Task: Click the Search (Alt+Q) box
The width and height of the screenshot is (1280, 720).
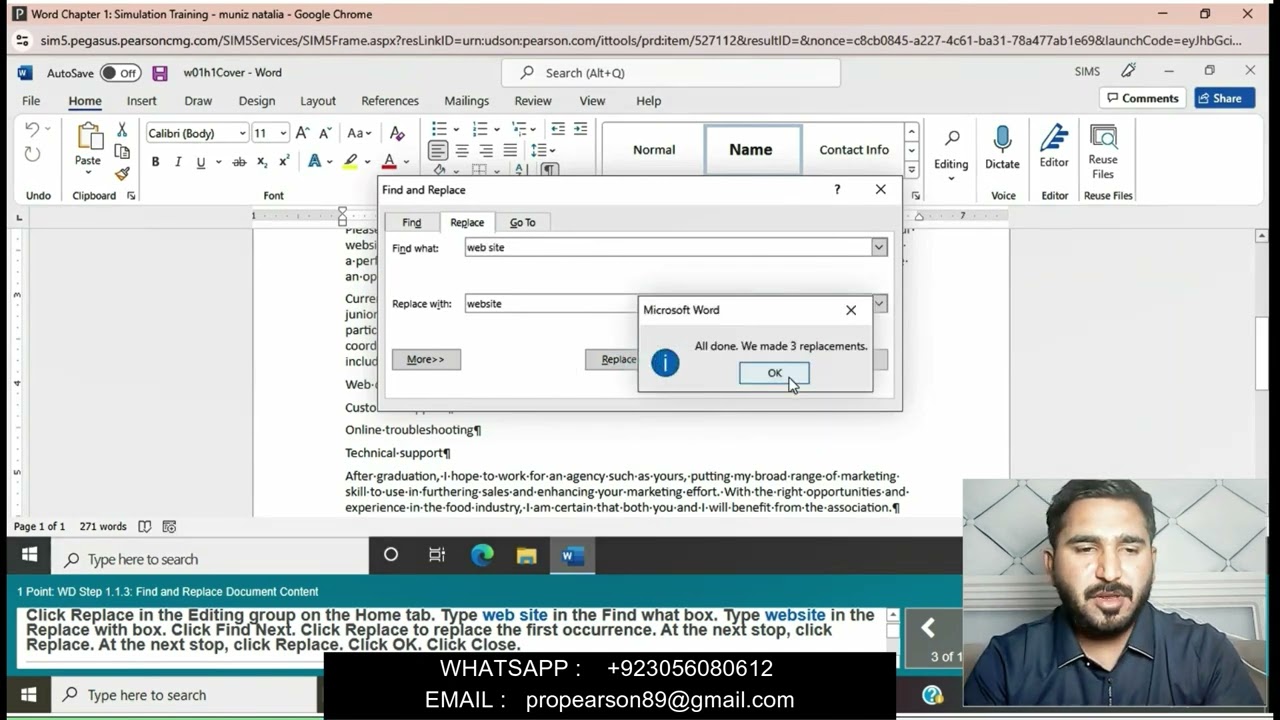Action: pyautogui.click(x=671, y=73)
